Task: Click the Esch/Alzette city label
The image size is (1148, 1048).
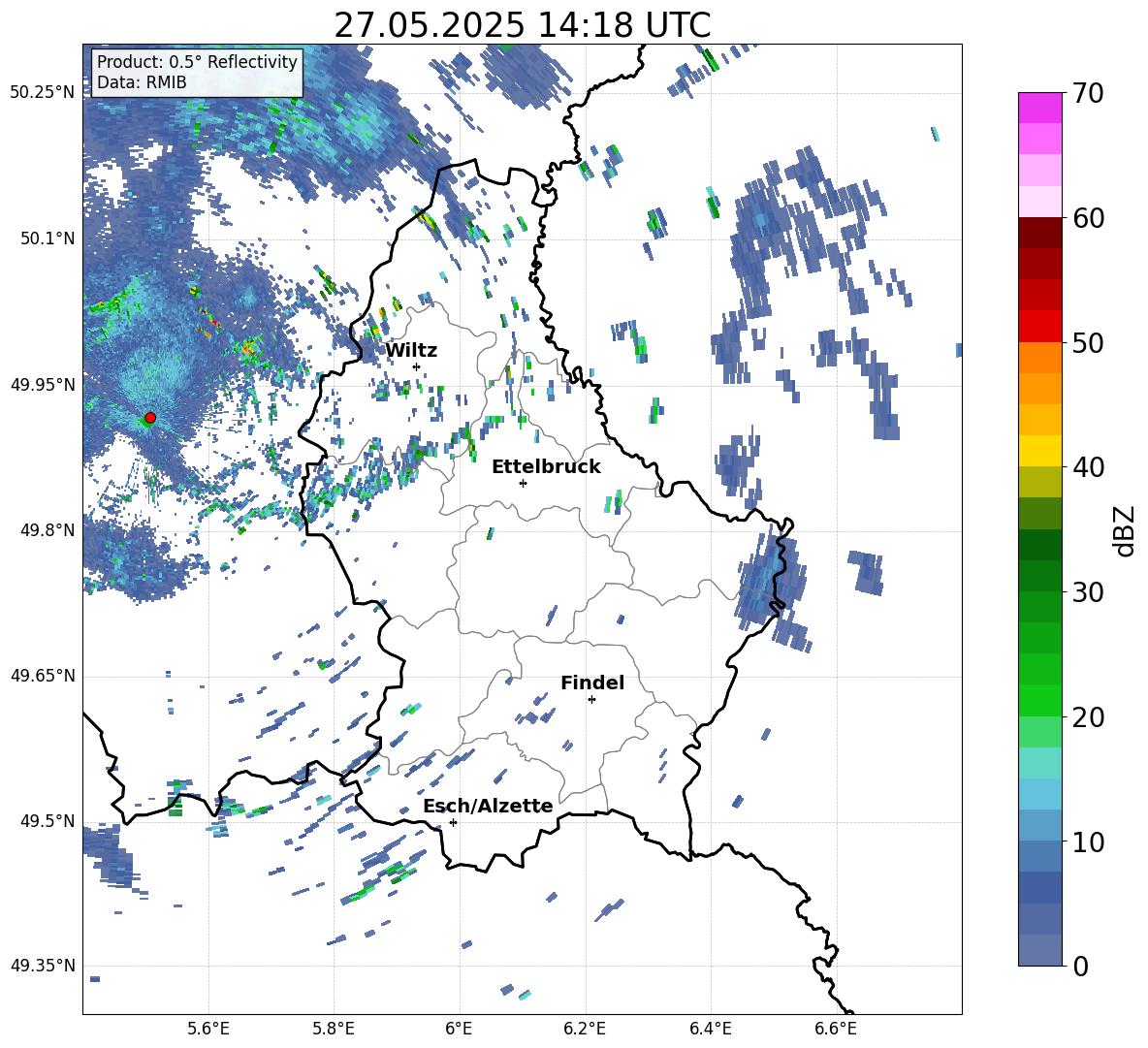Action: coord(489,806)
